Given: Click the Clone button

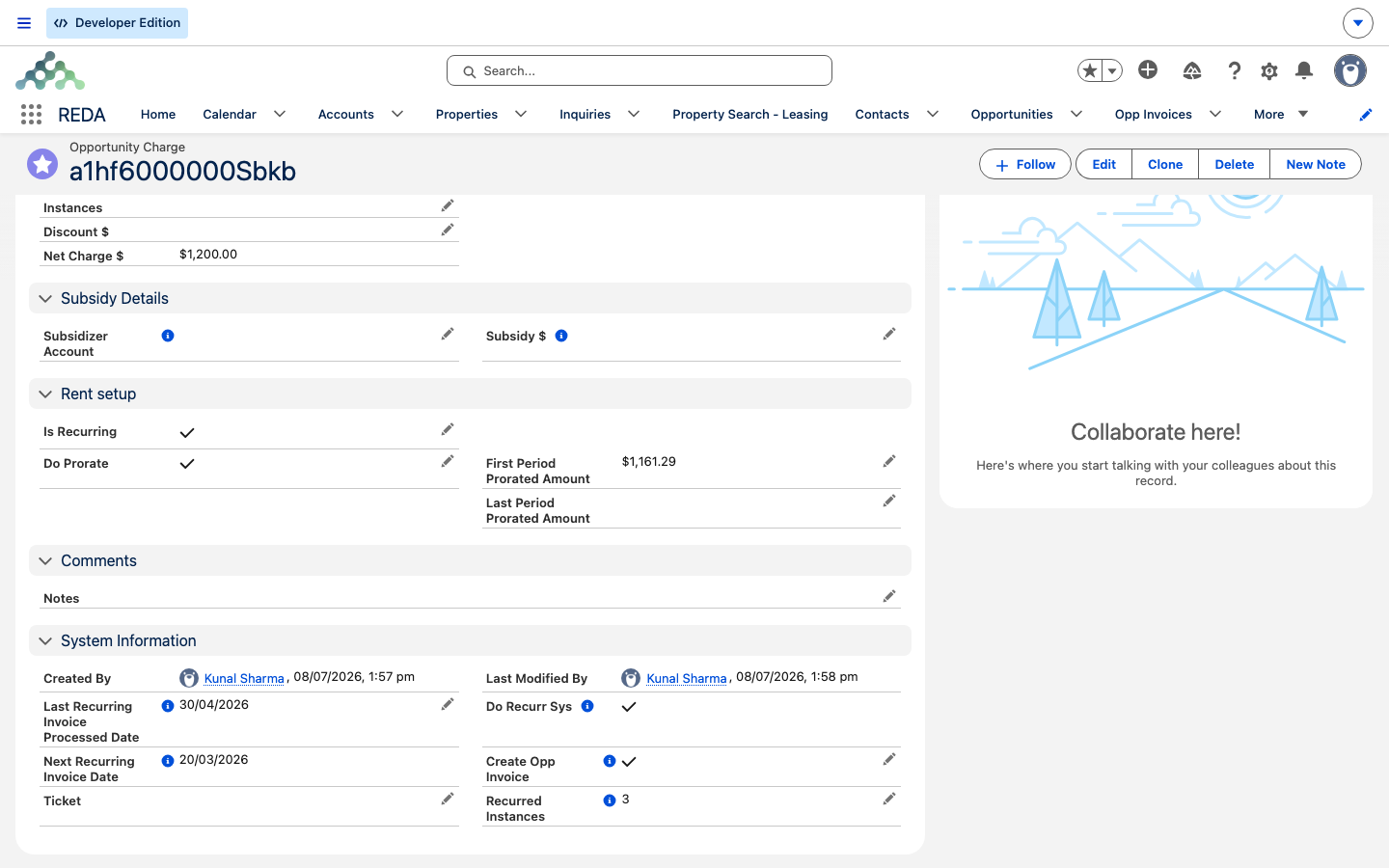Looking at the screenshot, I should pyautogui.click(x=1165, y=164).
